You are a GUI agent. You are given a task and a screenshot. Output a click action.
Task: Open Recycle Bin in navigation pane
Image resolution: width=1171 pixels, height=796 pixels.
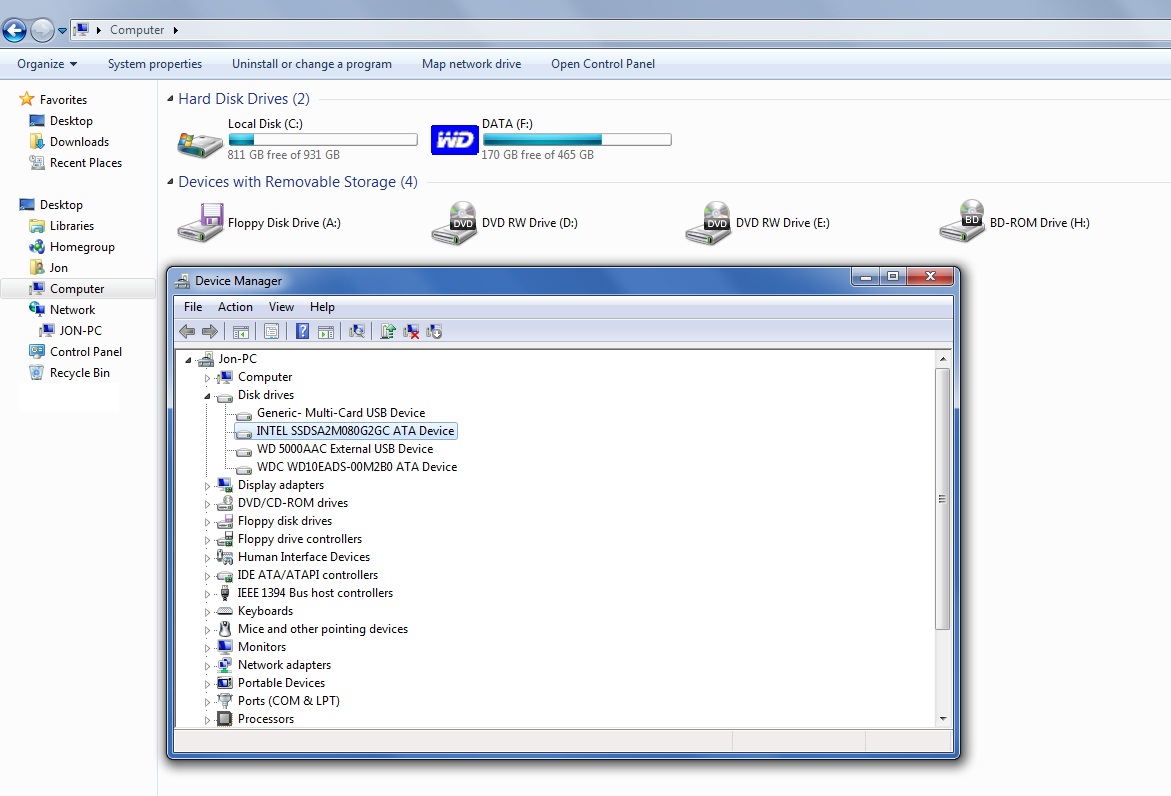coord(80,373)
